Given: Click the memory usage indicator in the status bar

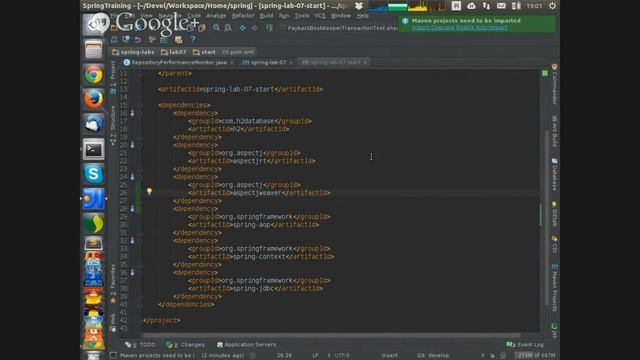Looking at the screenshot, I should pyautogui.click(x=536, y=356).
